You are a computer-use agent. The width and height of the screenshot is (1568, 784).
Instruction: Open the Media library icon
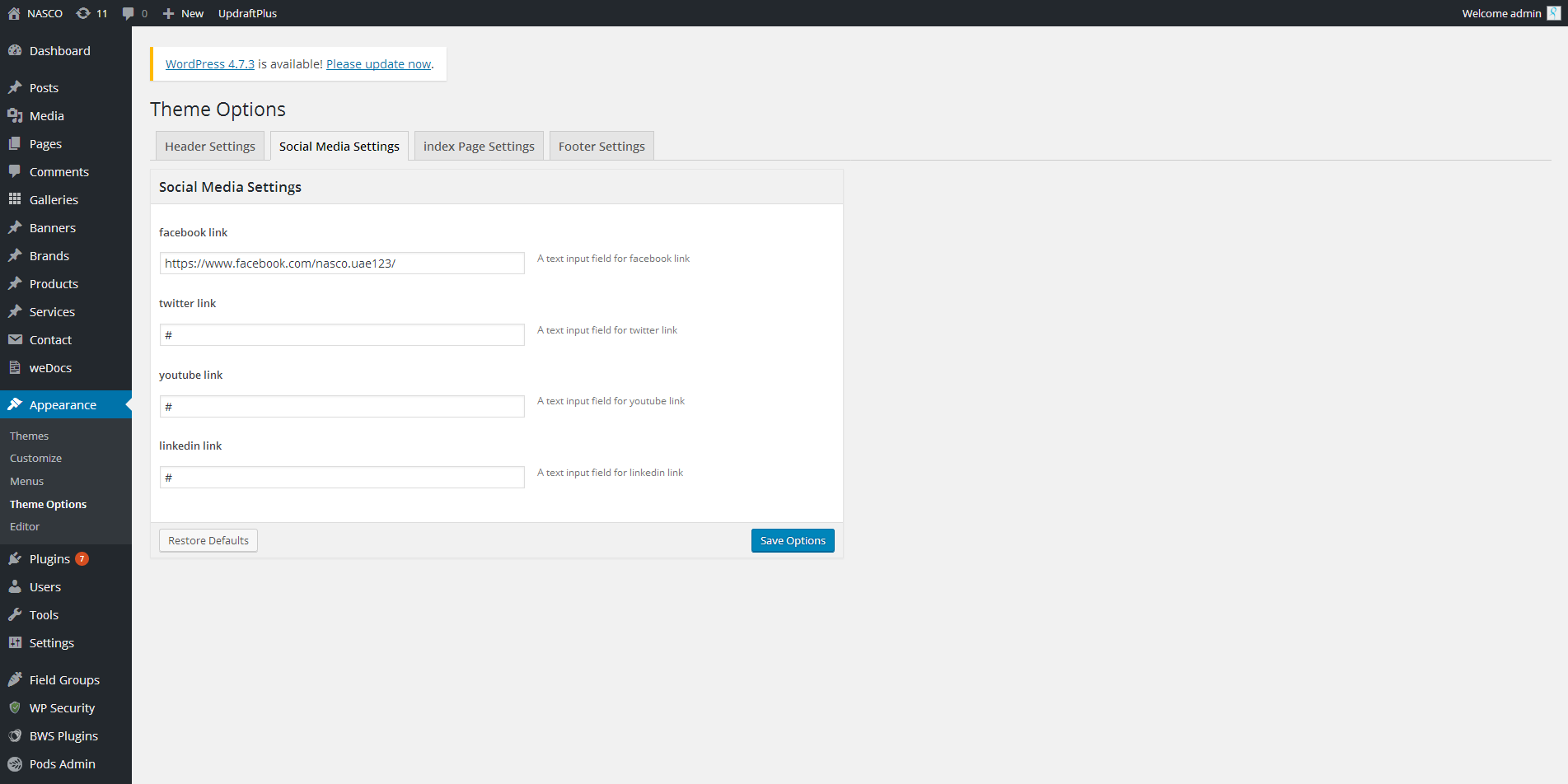[x=17, y=115]
